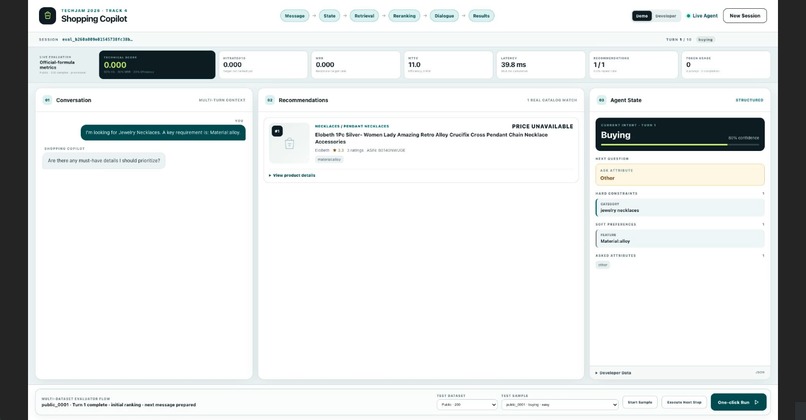806x420 pixels.
Task: Click the copilot reply about must-have details
Action: tap(104, 161)
